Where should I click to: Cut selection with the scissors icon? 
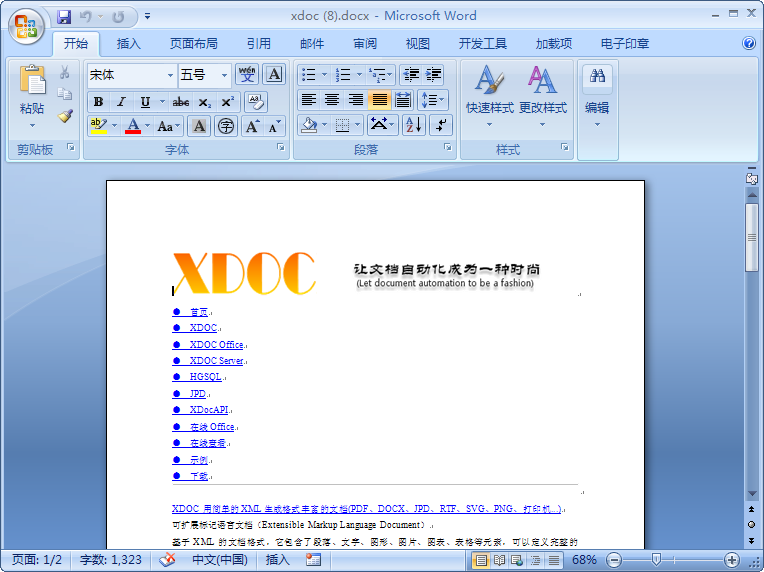click(64, 73)
